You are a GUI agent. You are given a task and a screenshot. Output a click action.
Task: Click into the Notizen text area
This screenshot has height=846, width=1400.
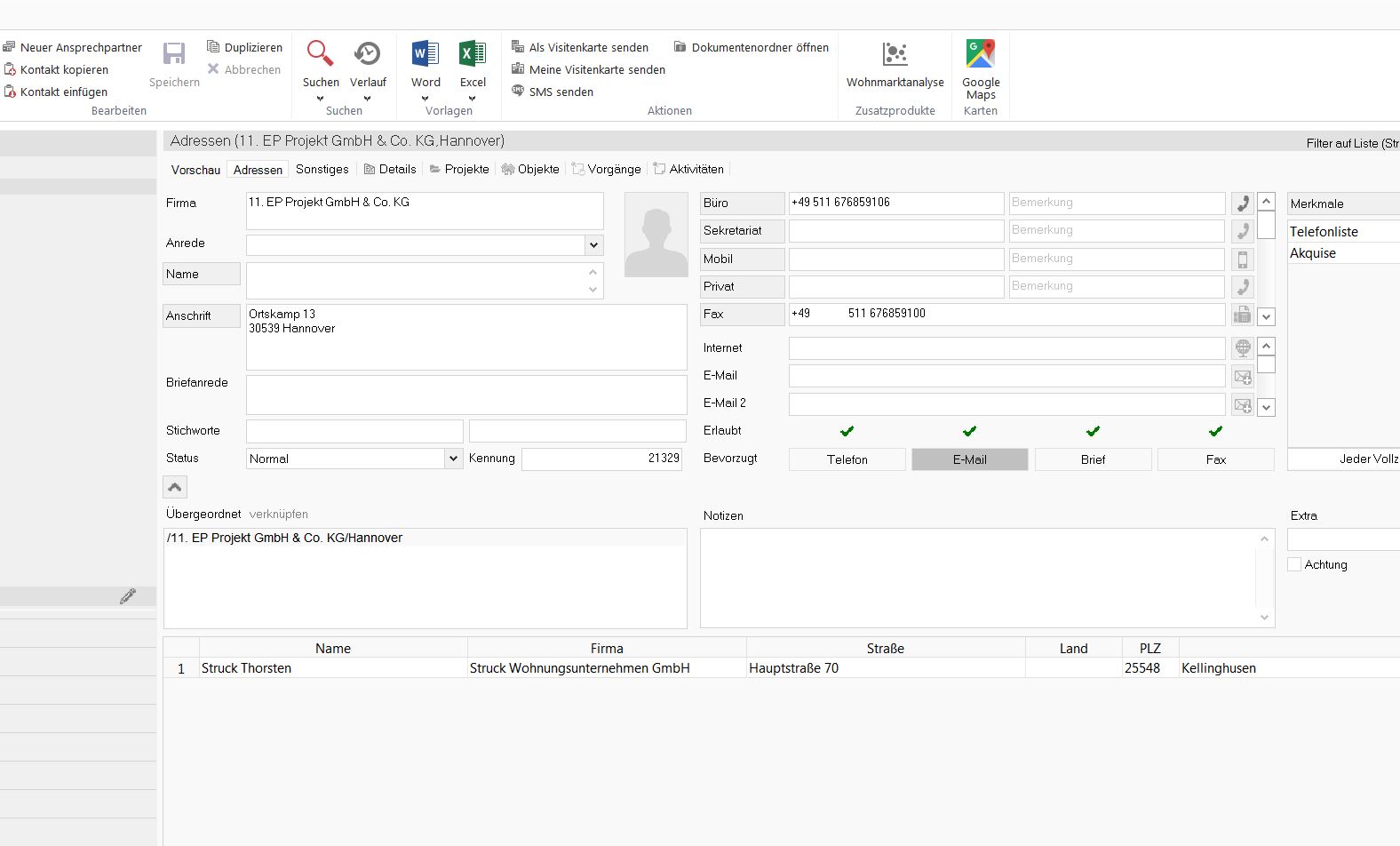click(x=977, y=578)
